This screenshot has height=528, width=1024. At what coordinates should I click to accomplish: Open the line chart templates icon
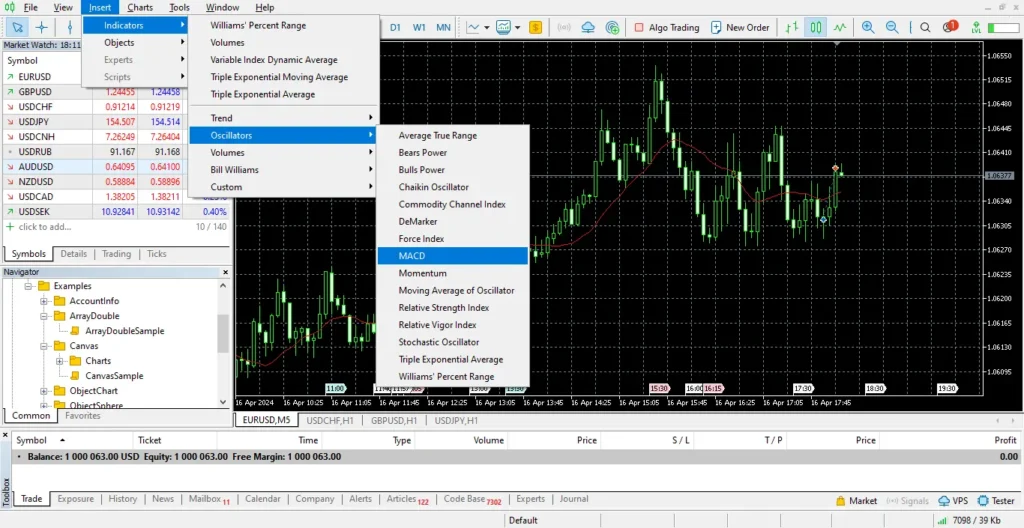[x=472, y=27]
